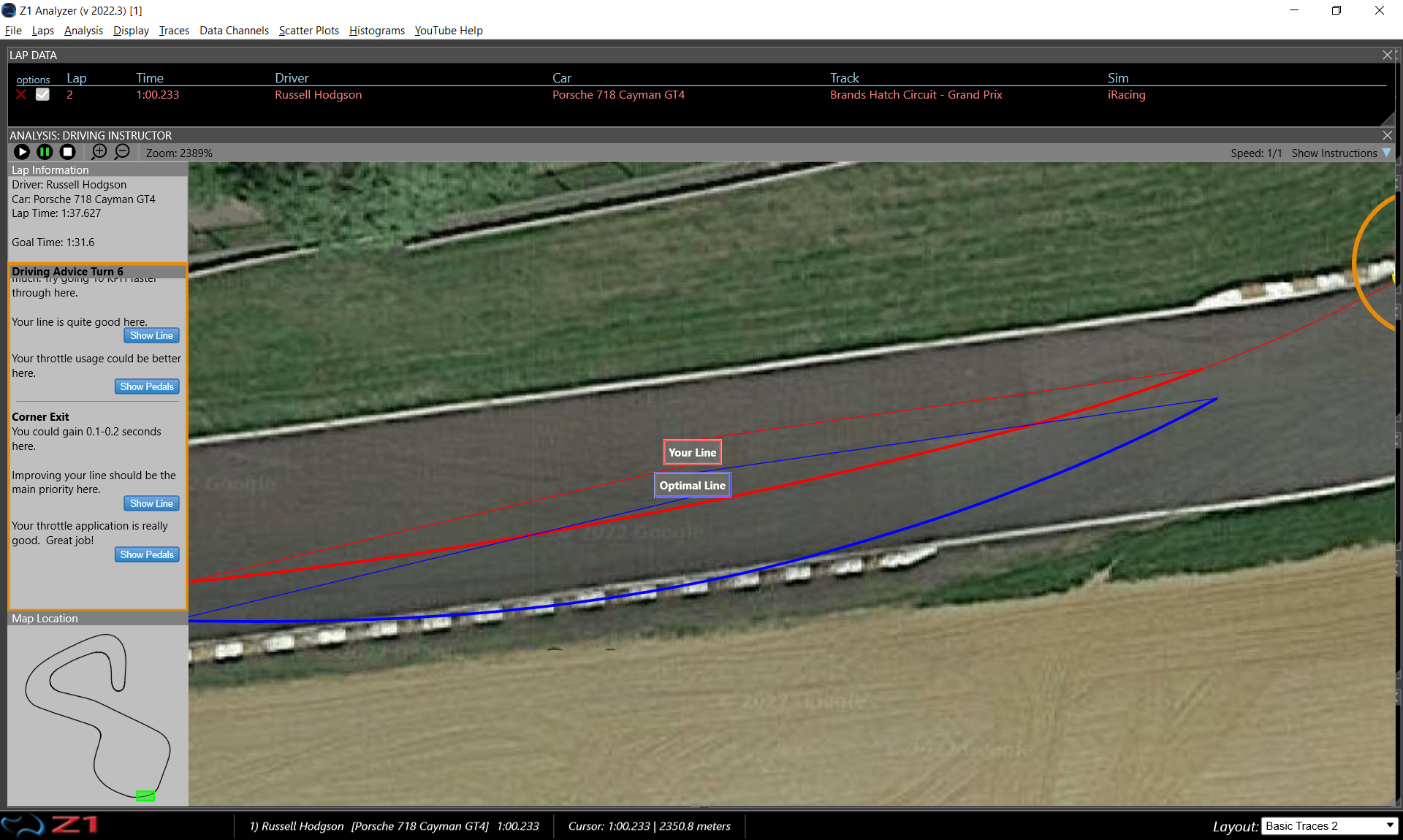
Task: Pause the driving instructor playback
Action: 45,152
